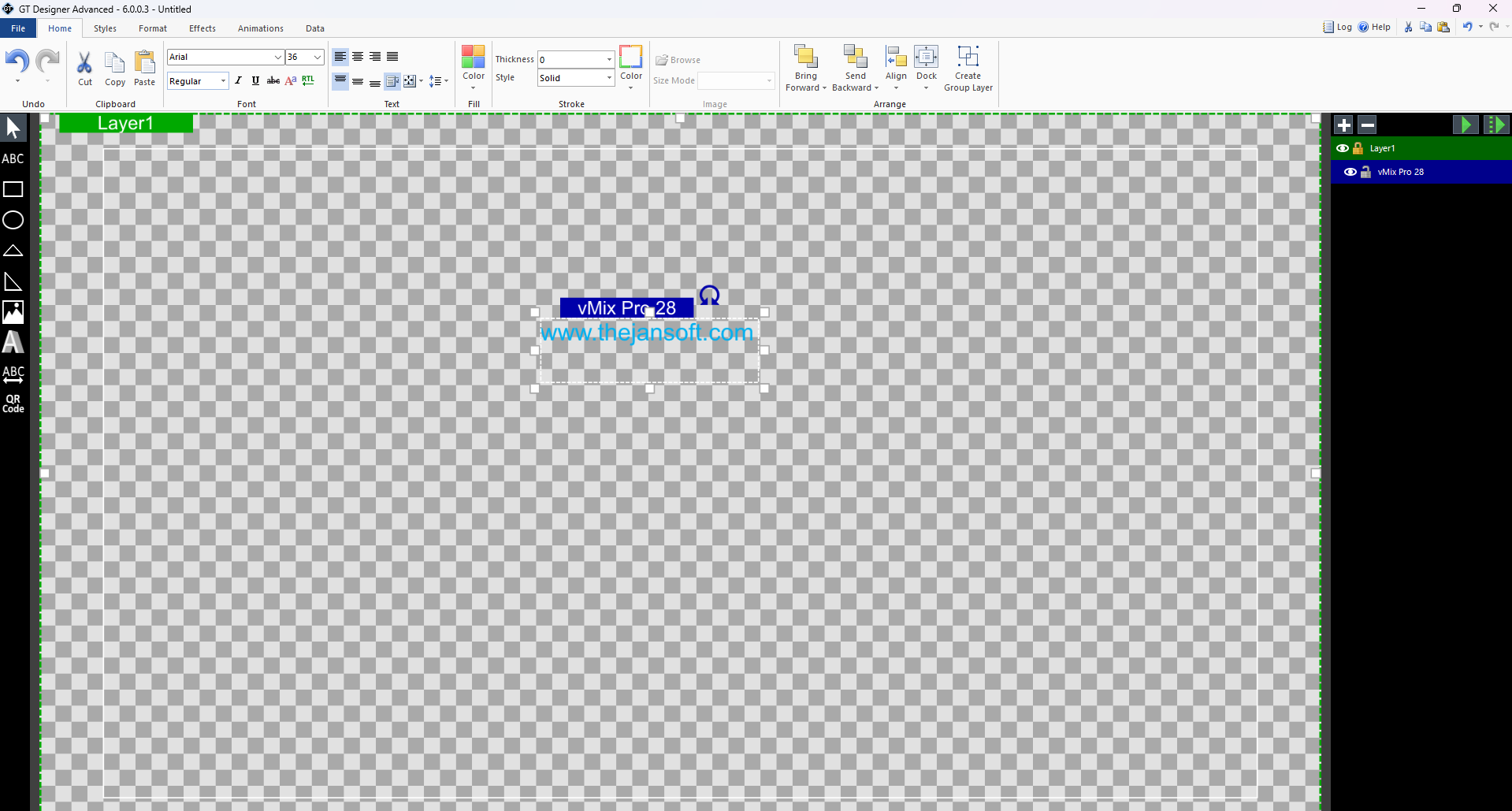Click the quick-access scissors icon in title area
1512x811 pixels.
pyautogui.click(x=1409, y=27)
